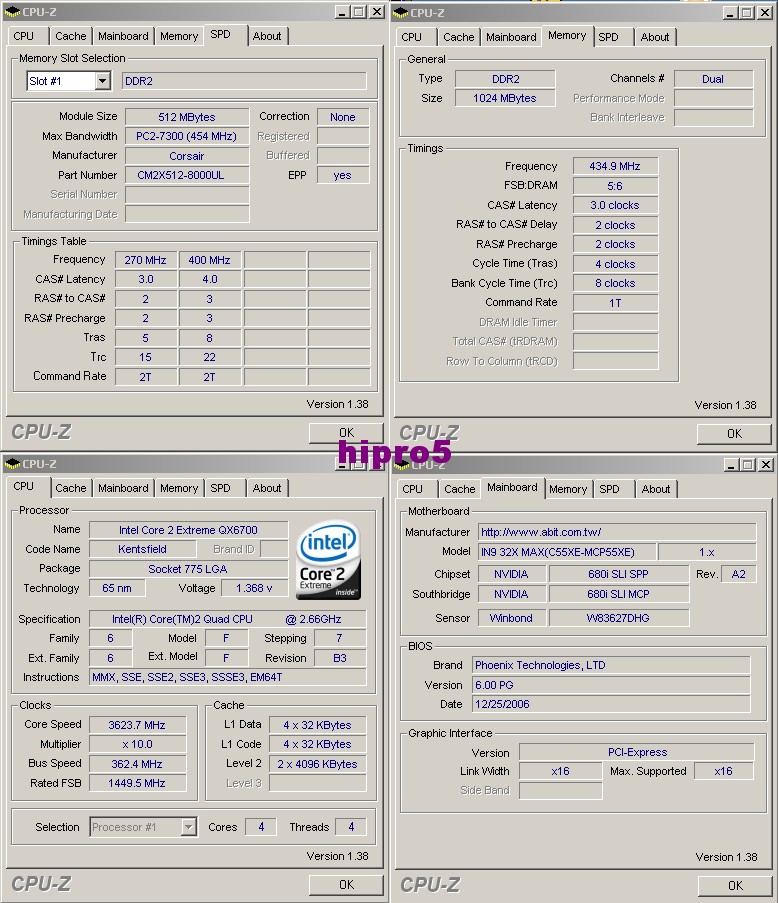Viewport: 778px width, 903px height.
Task: Go to the Memory tab in the SPD window
Action: [x=179, y=36]
